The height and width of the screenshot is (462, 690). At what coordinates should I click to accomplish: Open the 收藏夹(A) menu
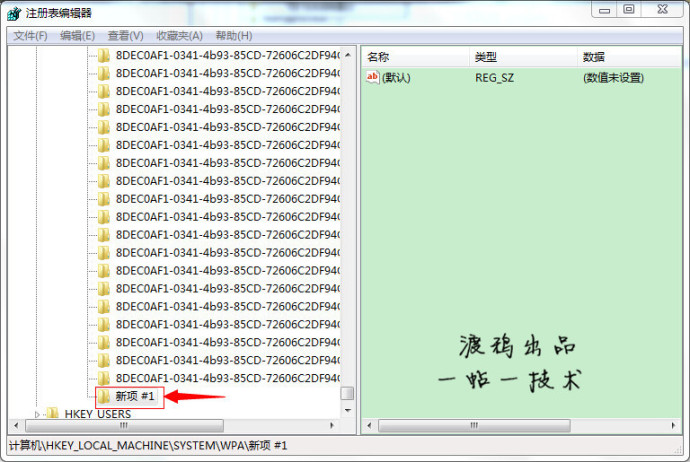click(178, 35)
